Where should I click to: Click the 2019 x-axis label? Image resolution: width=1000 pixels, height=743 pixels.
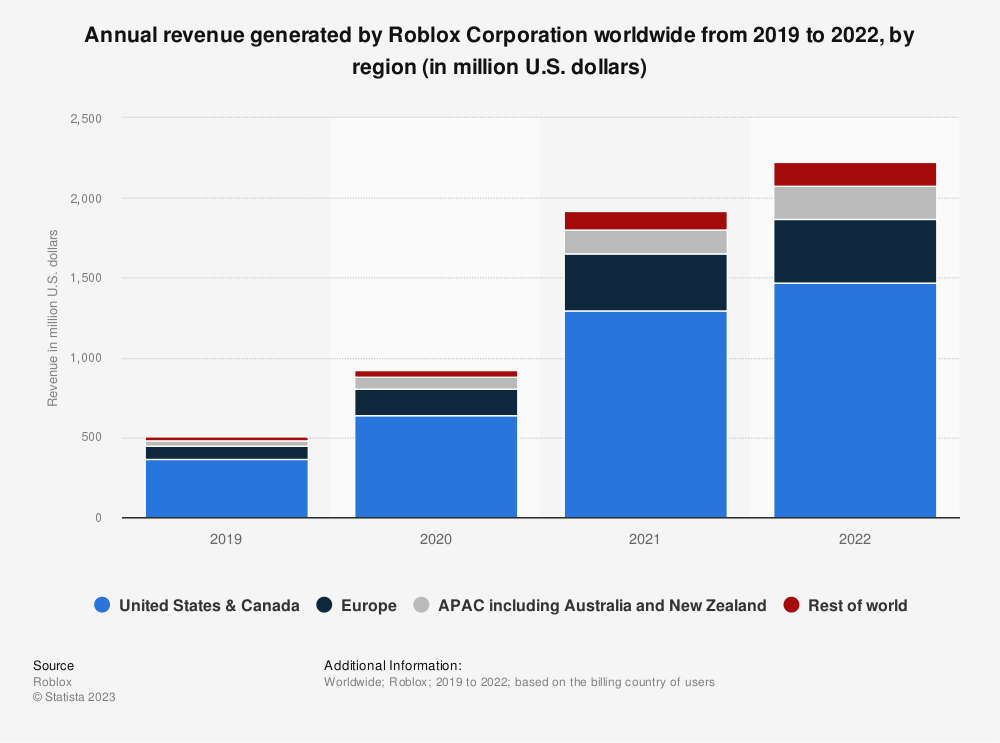(x=226, y=539)
